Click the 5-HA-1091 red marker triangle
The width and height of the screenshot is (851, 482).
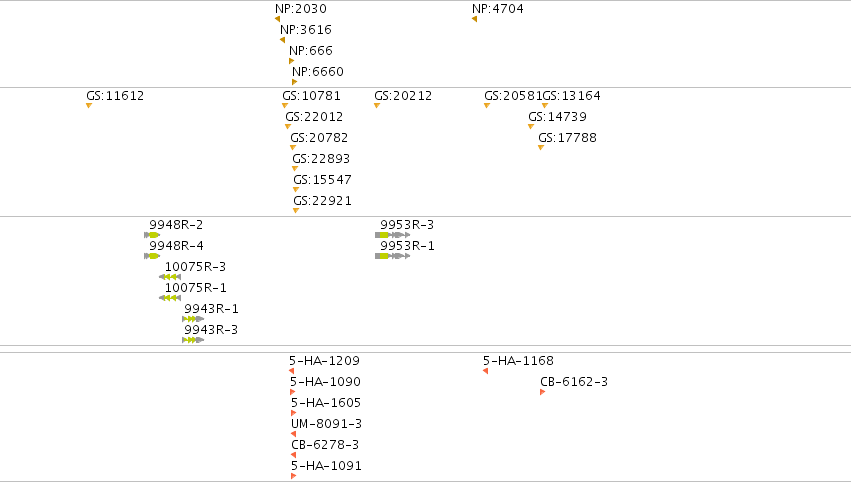pyautogui.click(x=294, y=476)
